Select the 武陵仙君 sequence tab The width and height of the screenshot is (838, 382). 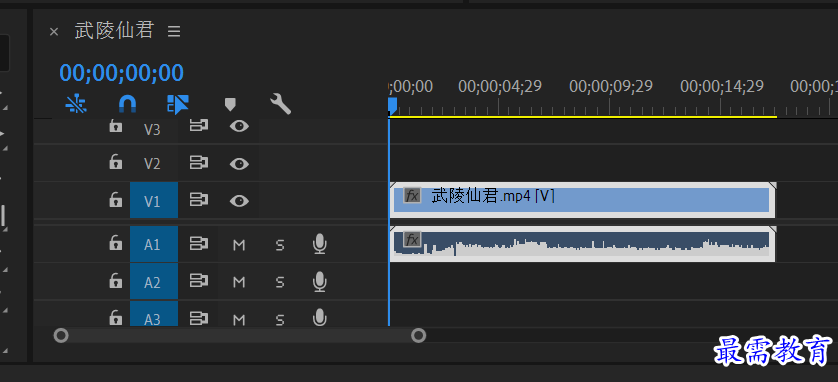point(114,30)
